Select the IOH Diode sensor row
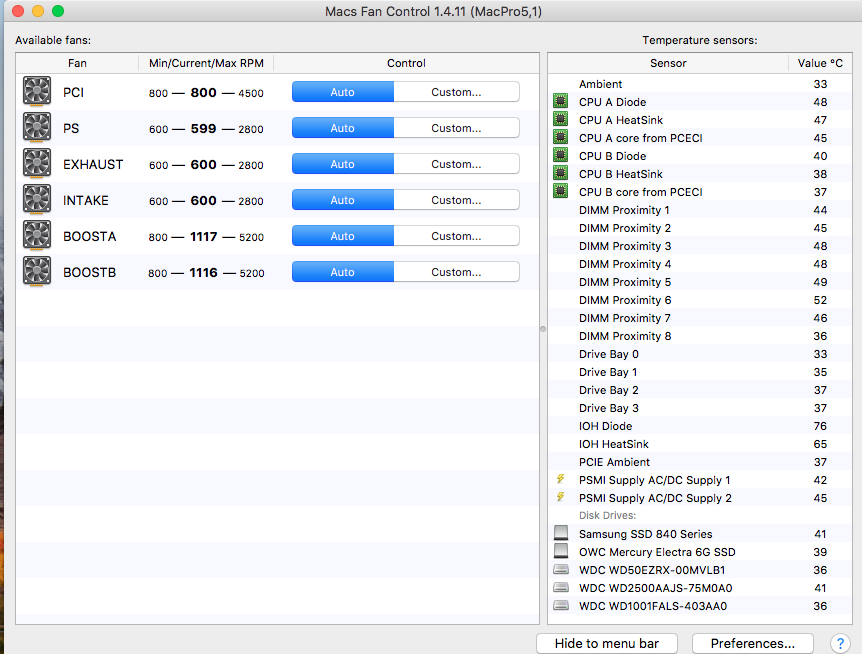The width and height of the screenshot is (862, 654). point(700,426)
